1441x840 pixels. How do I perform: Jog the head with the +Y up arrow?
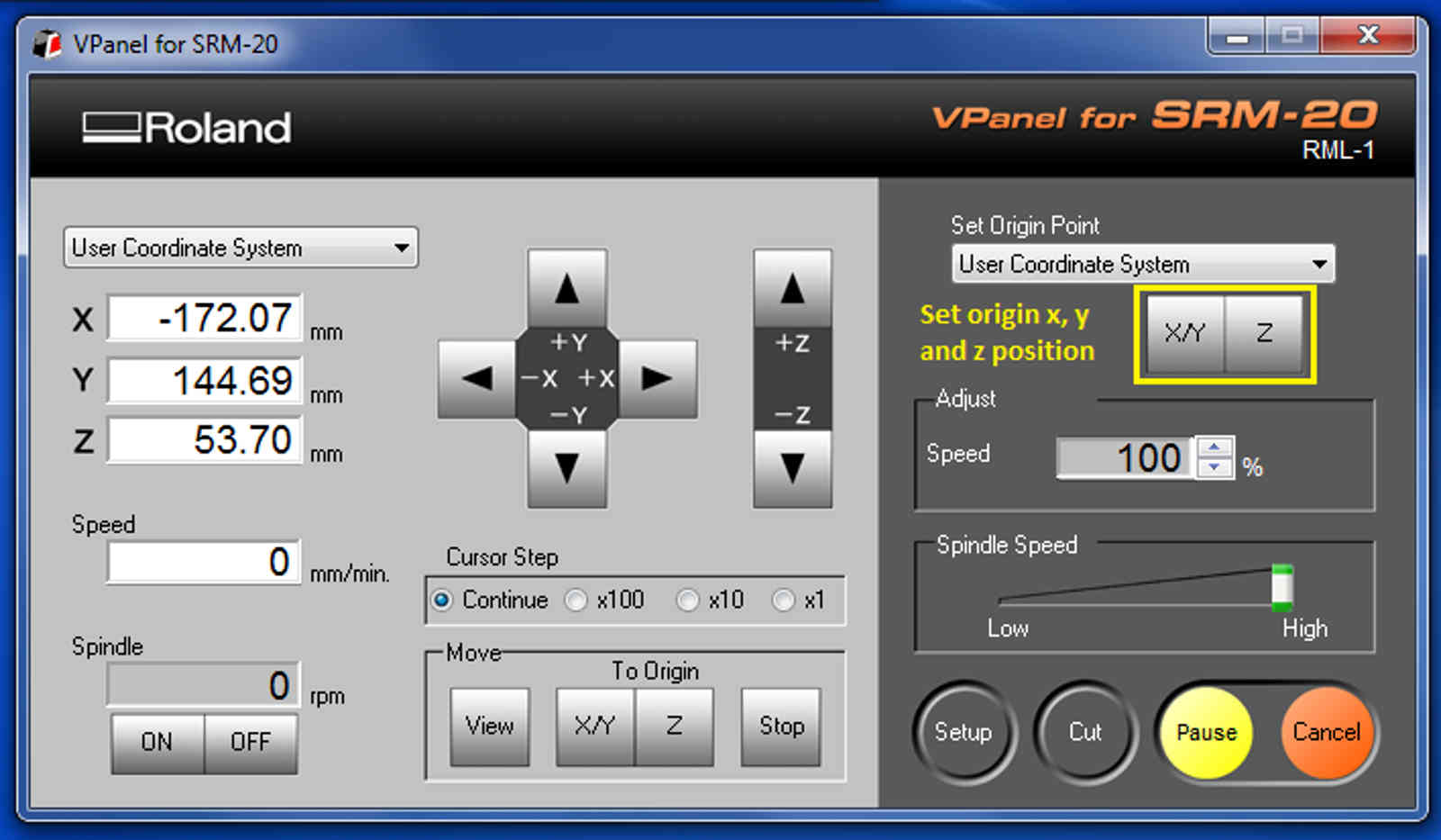pyautogui.click(x=566, y=289)
